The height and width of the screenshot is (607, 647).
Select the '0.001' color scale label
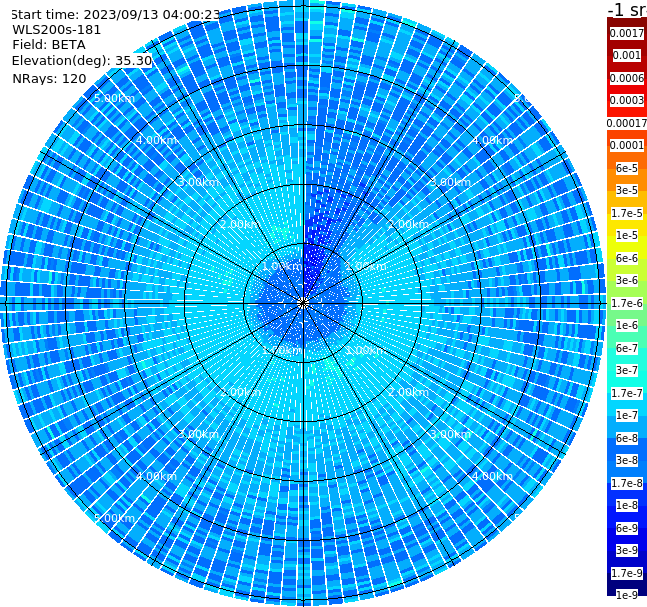pos(627,55)
